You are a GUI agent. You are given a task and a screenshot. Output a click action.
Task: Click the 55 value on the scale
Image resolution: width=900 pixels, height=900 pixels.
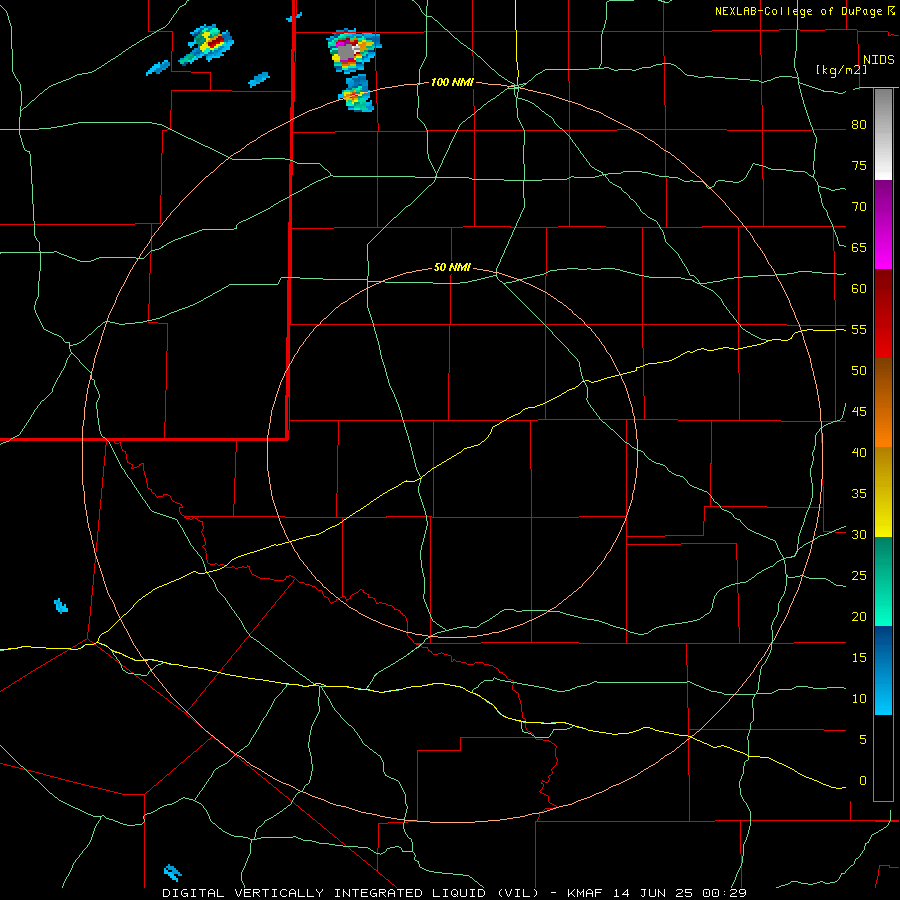click(859, 329)
